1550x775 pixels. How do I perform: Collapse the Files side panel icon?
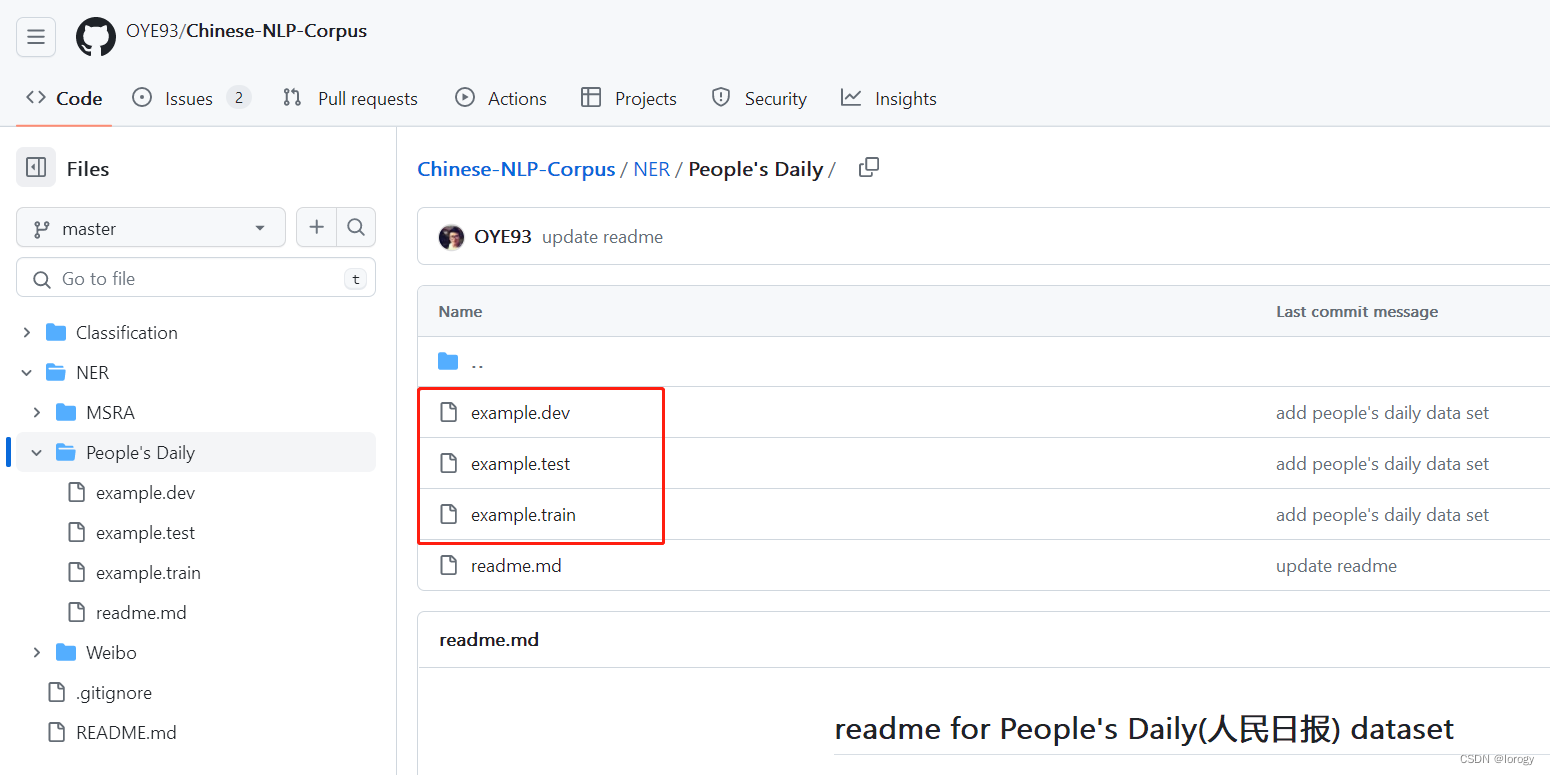tap(36, 168)
